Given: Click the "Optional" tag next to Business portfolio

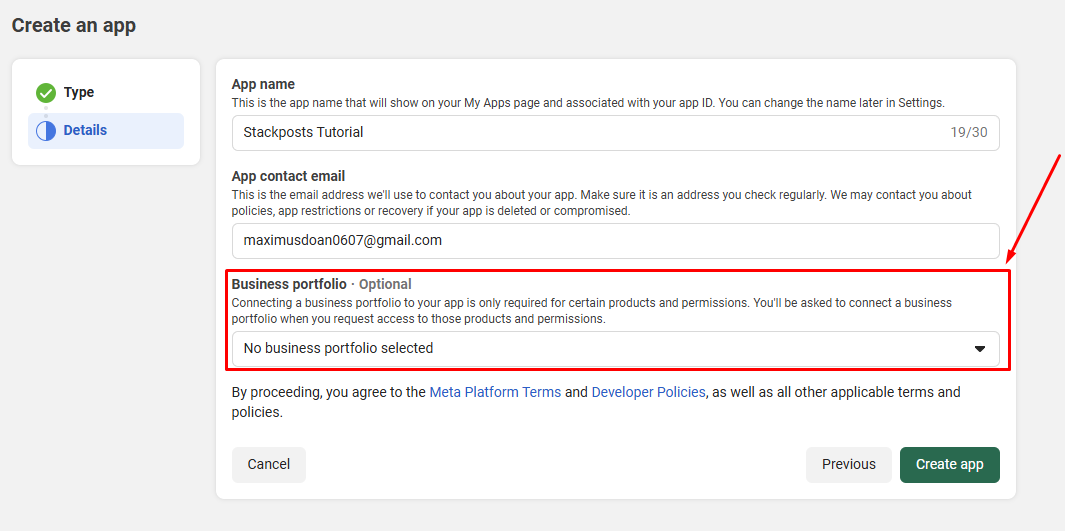Looking at the screenshot, I should point(385,284).
